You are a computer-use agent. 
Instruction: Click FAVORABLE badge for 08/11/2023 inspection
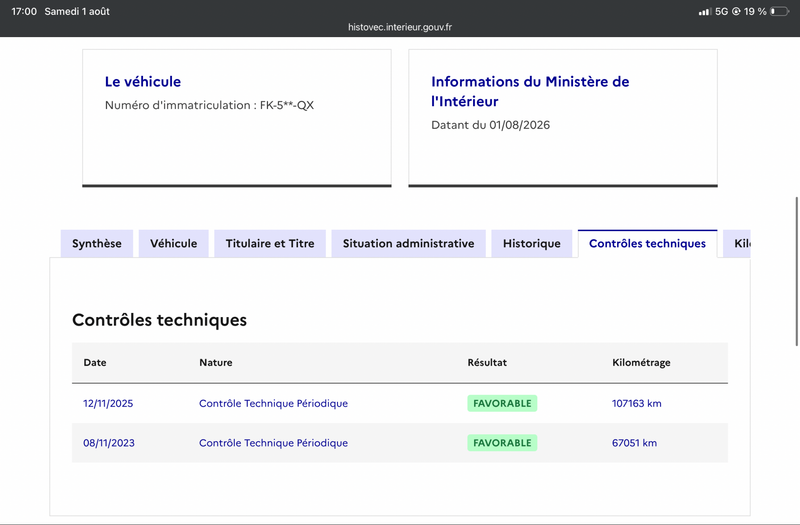point(502,443)
